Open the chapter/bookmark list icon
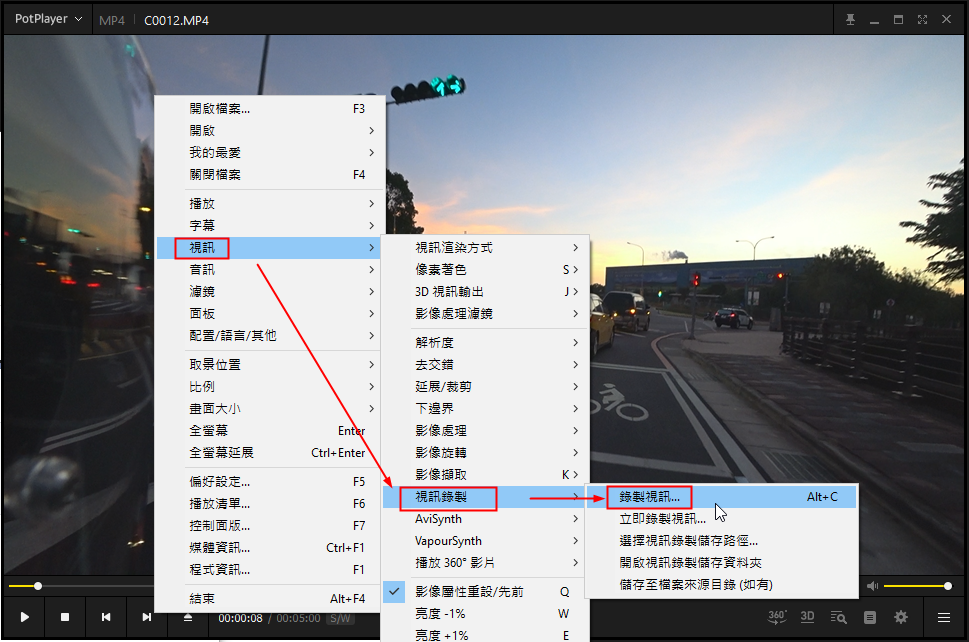 pyautogui.click(x=870, y=617)
